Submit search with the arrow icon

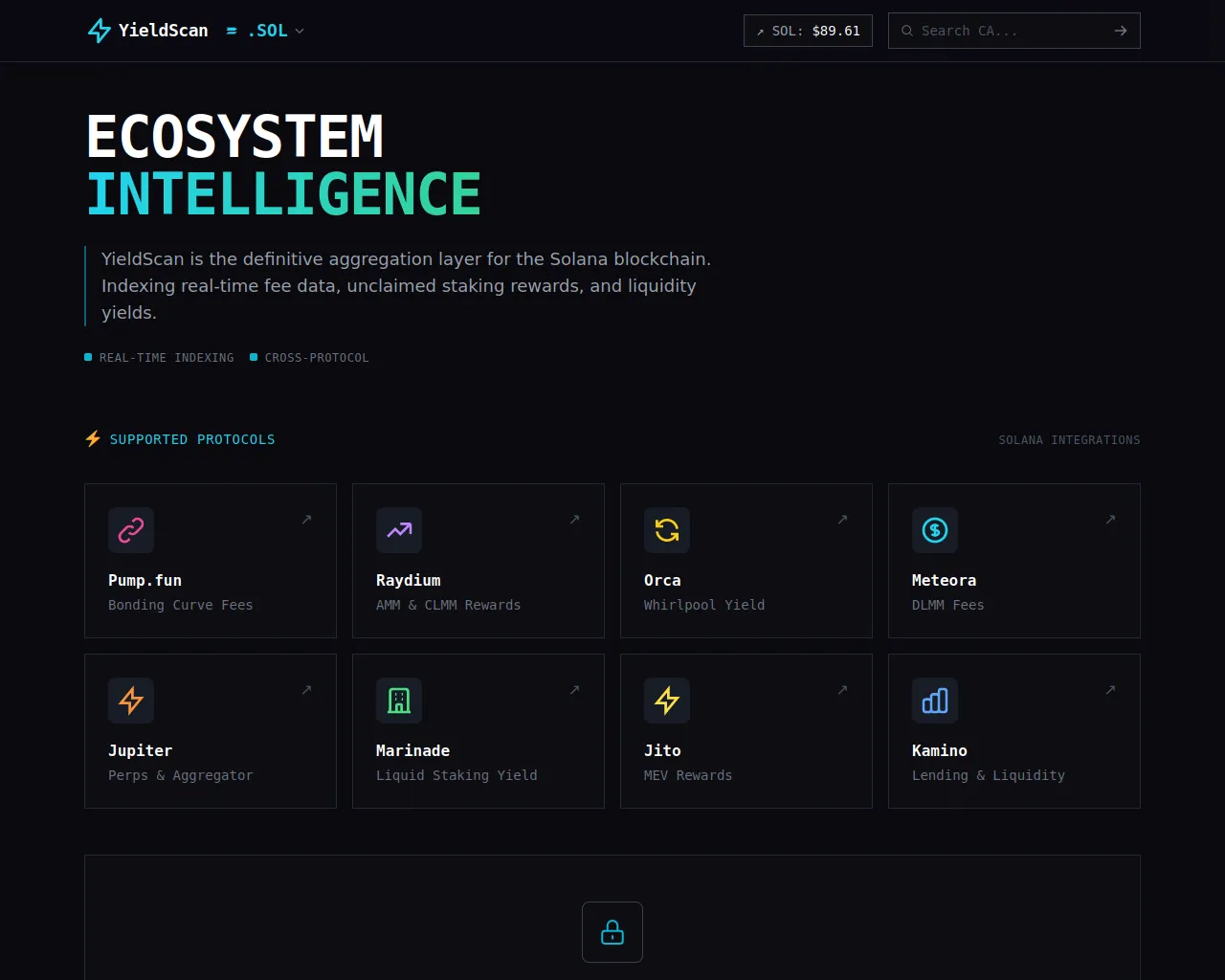1121,31
